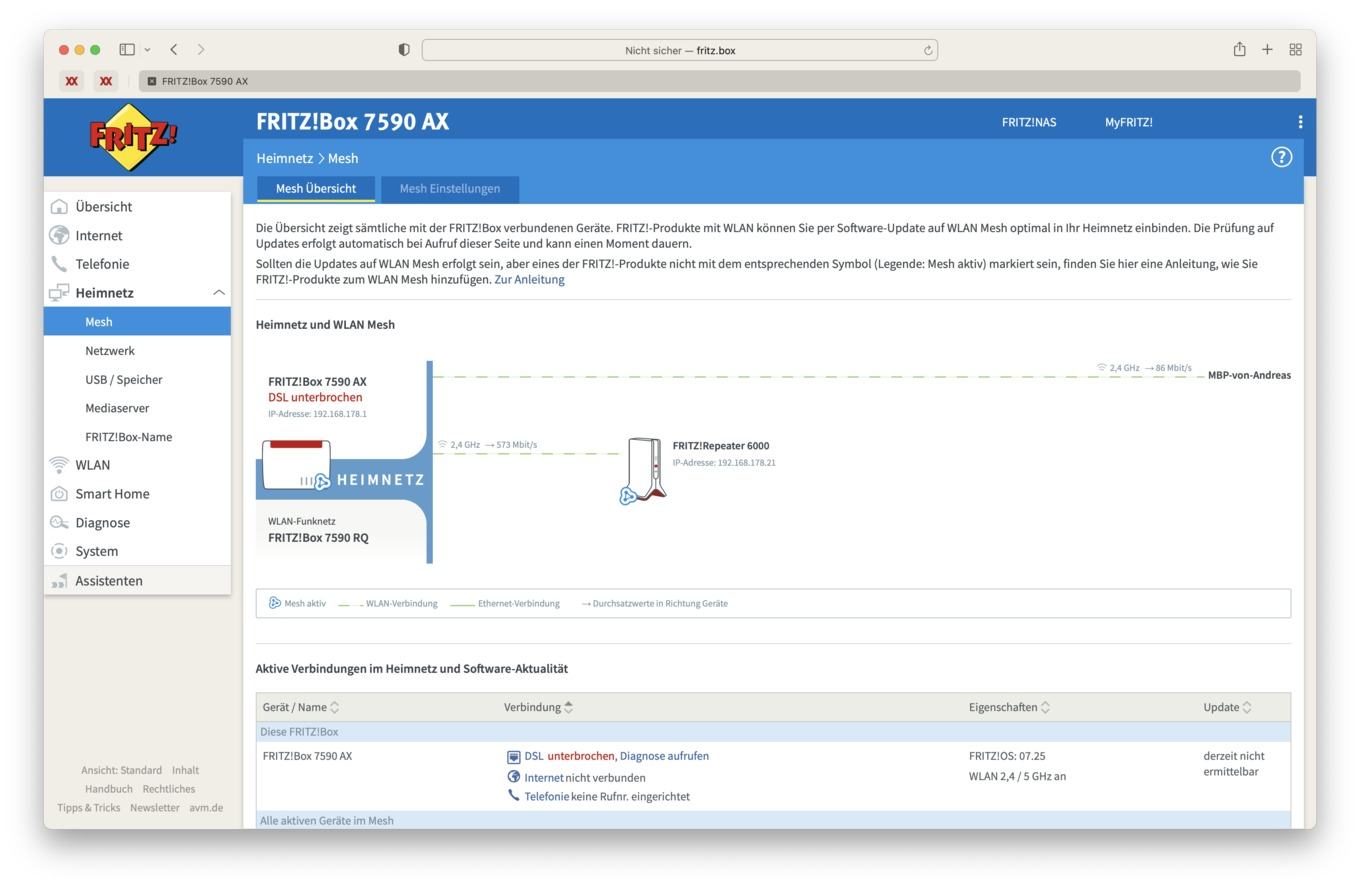Click the DSL link in table
The image size is (1360, 887).
pos(534,756)
